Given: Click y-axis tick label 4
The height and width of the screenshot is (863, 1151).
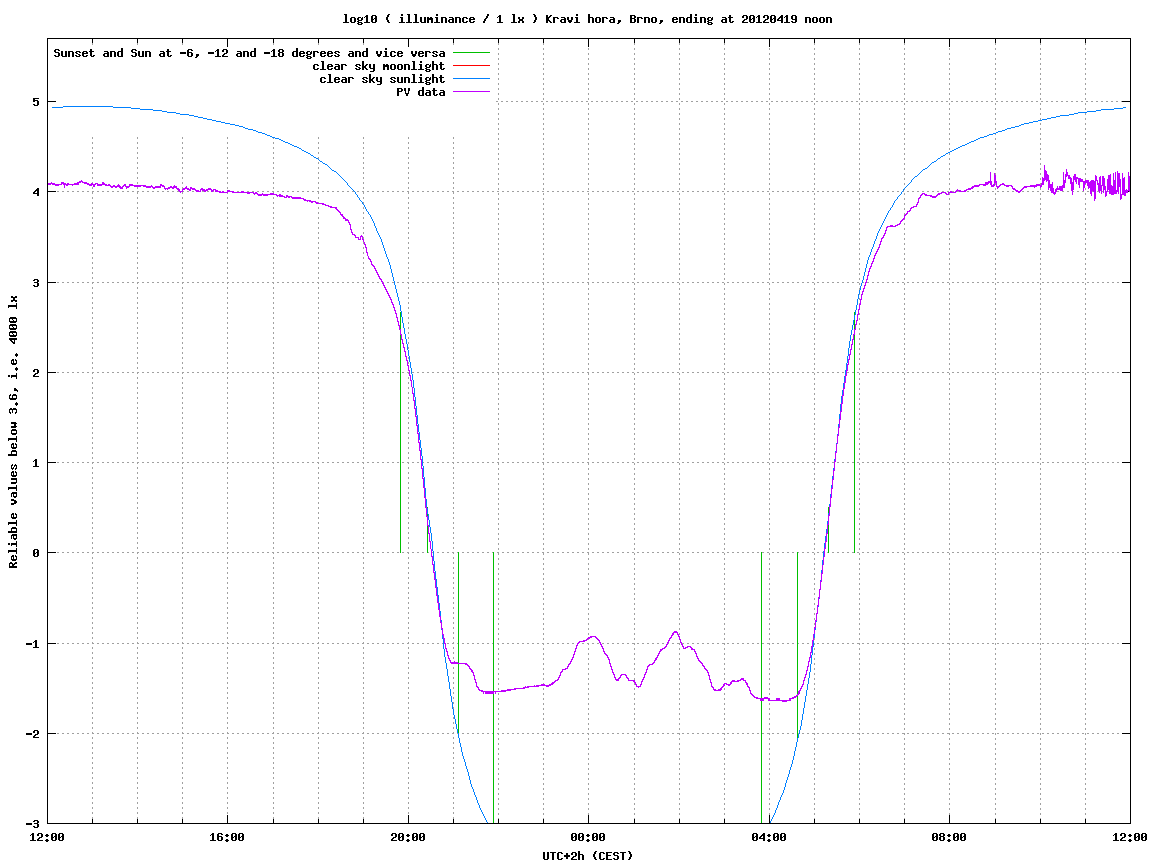Looking at the screenshot, I should click(36, 192).
